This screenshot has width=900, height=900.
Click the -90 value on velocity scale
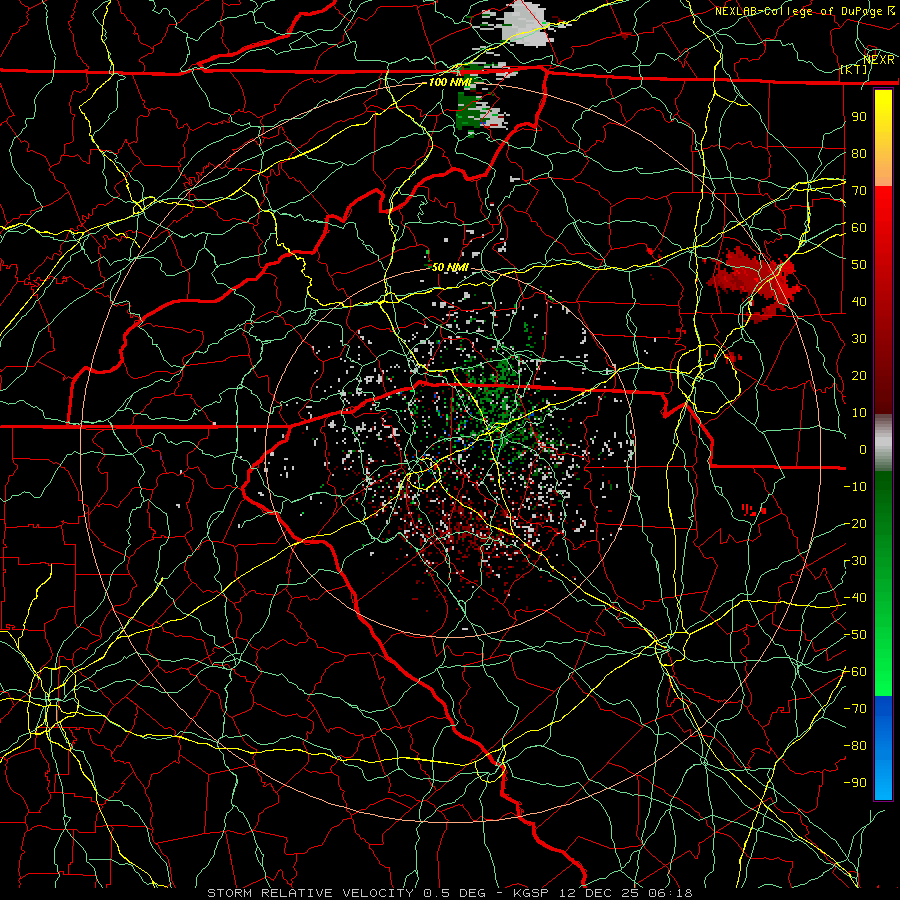pyautogui.click(x=855, y=783)
